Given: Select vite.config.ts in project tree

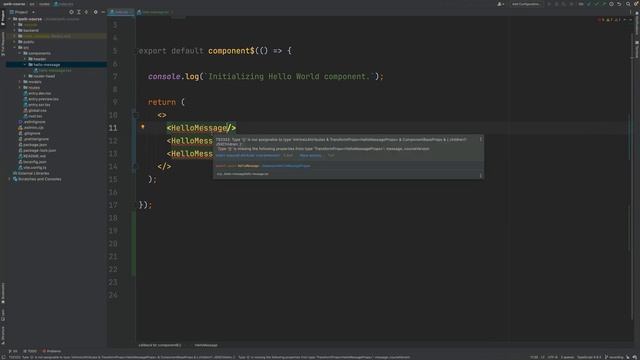Looking at the screenshot, I should pos(35,167).
